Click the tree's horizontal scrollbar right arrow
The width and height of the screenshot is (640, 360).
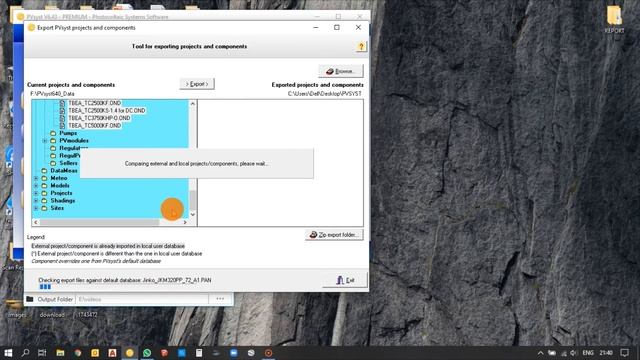pos(185,222)
